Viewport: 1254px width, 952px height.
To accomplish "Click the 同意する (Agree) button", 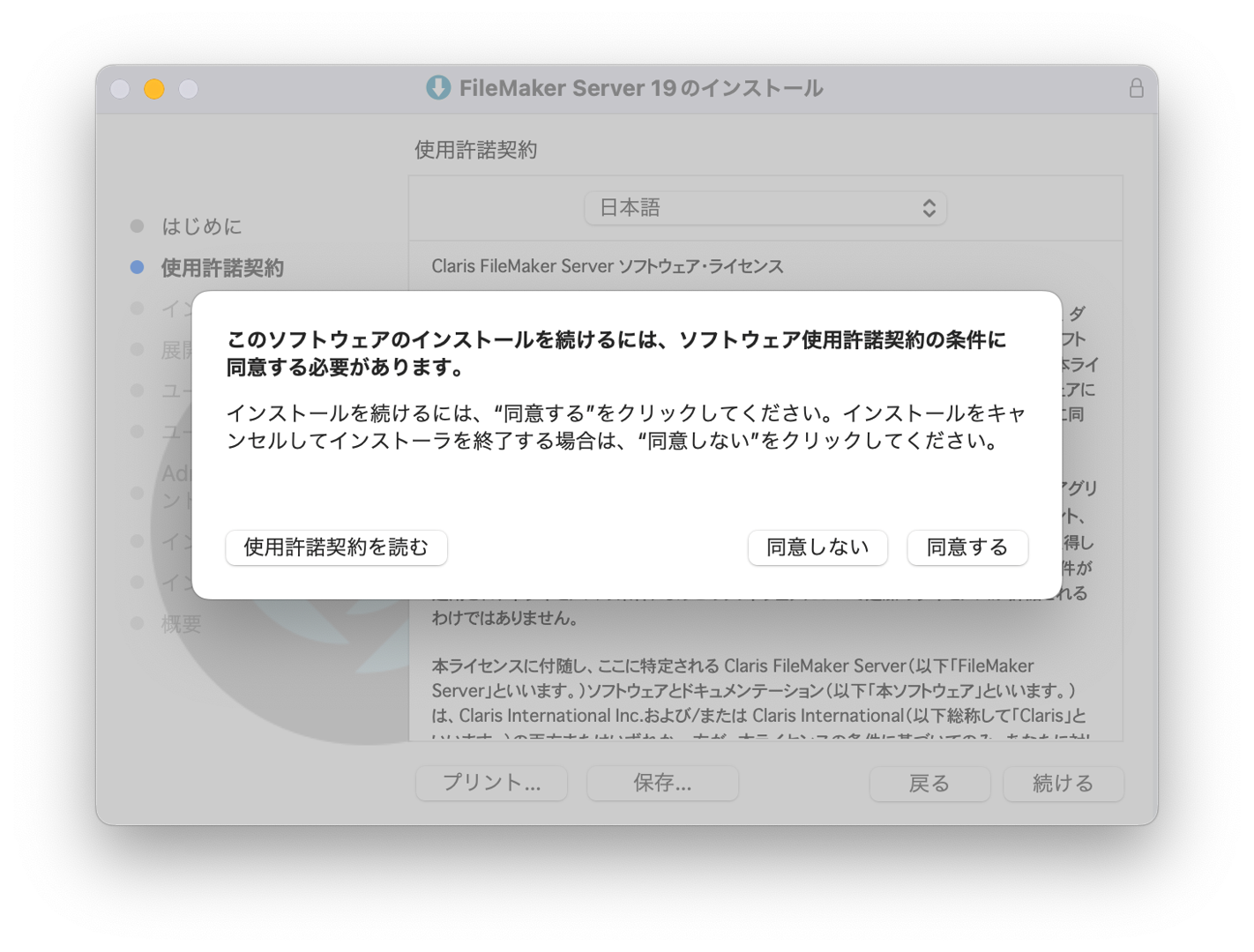I will click(x=967, y=547).
